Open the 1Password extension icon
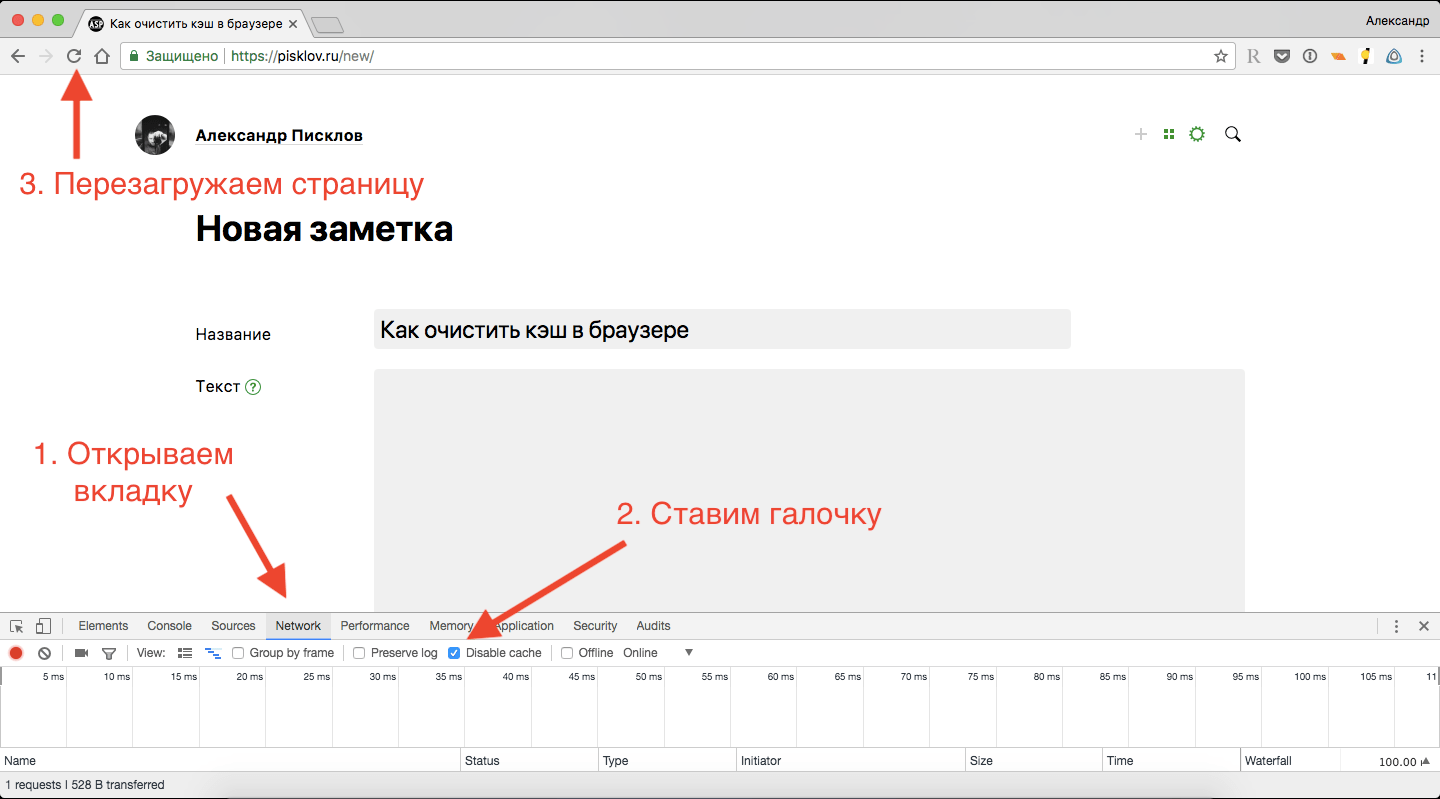1440x799 pixels. (x=1309, y=57)
